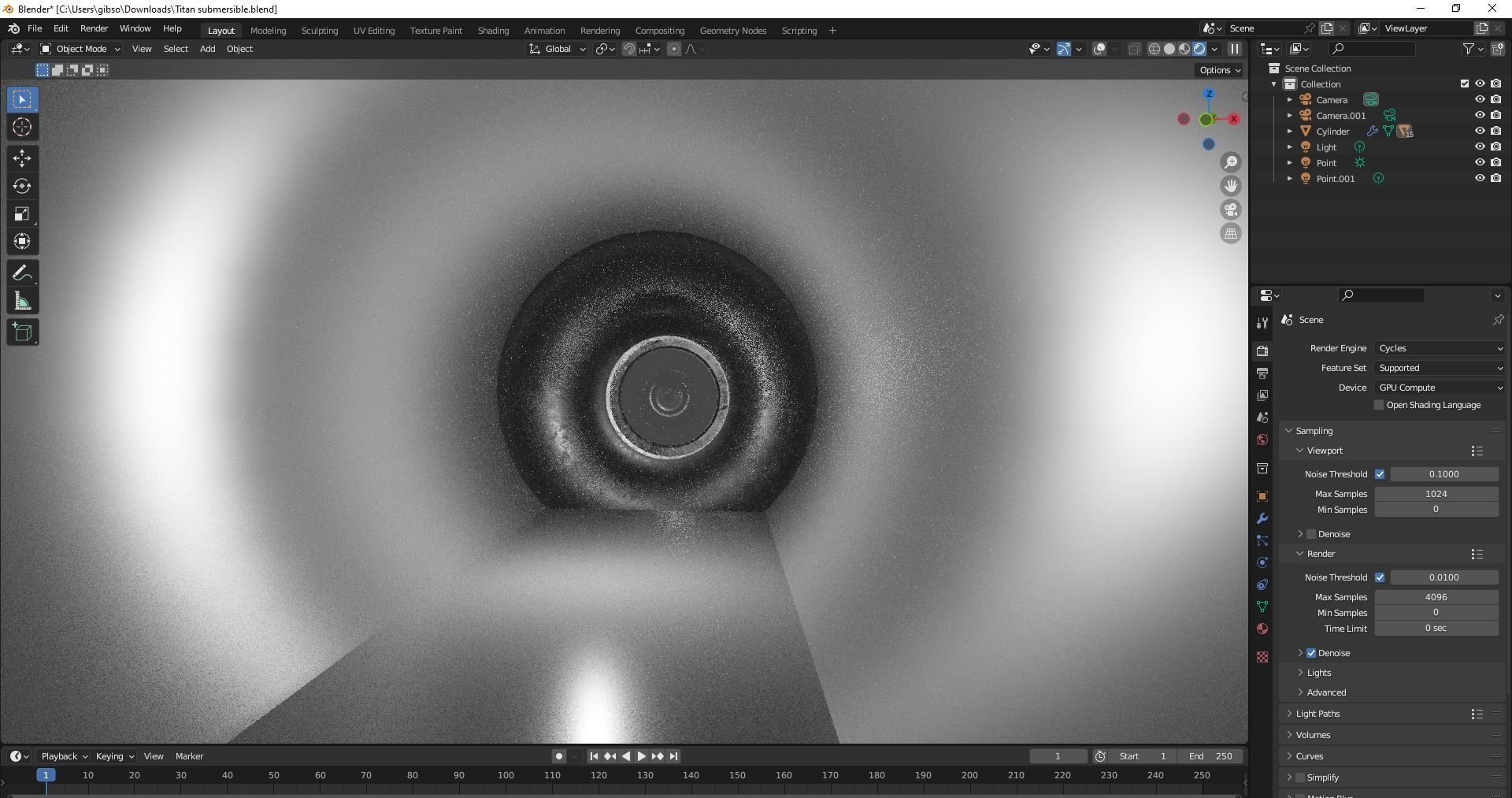The height and width of the screenshot is (798, 1512).
Task: Open the Object Mode dropdown
Action: click(x=80, y=49)
